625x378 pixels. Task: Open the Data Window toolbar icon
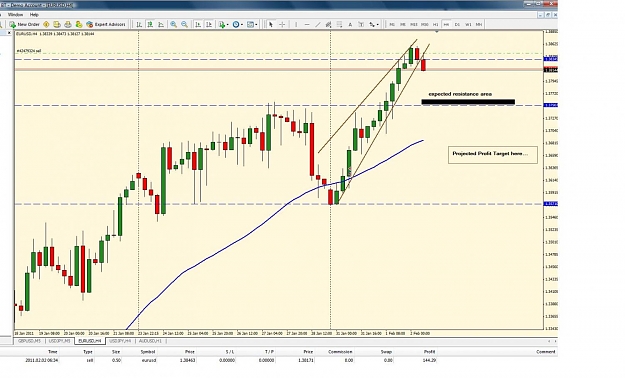tap(57, 24)
